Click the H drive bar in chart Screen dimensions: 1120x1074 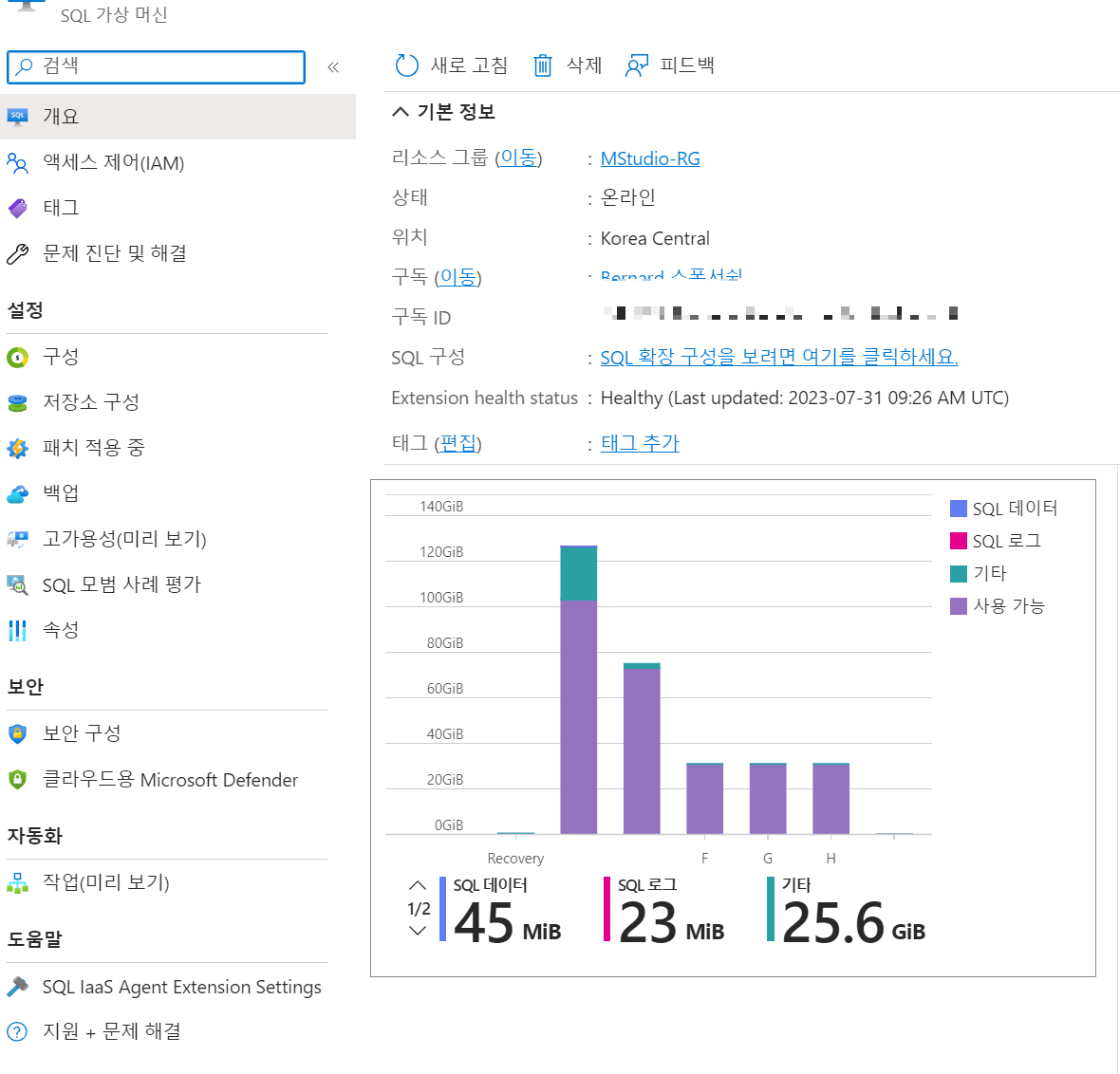coord(831,798)
